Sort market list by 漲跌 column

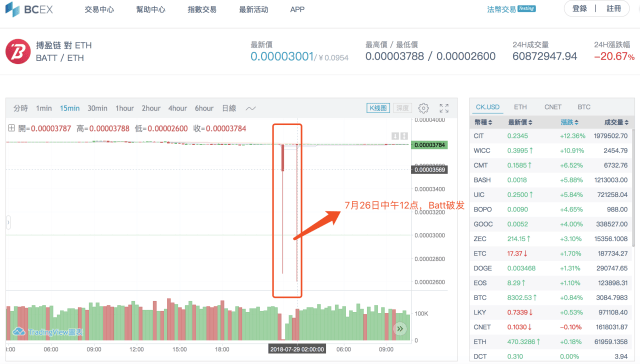click(x=569, y=122)
